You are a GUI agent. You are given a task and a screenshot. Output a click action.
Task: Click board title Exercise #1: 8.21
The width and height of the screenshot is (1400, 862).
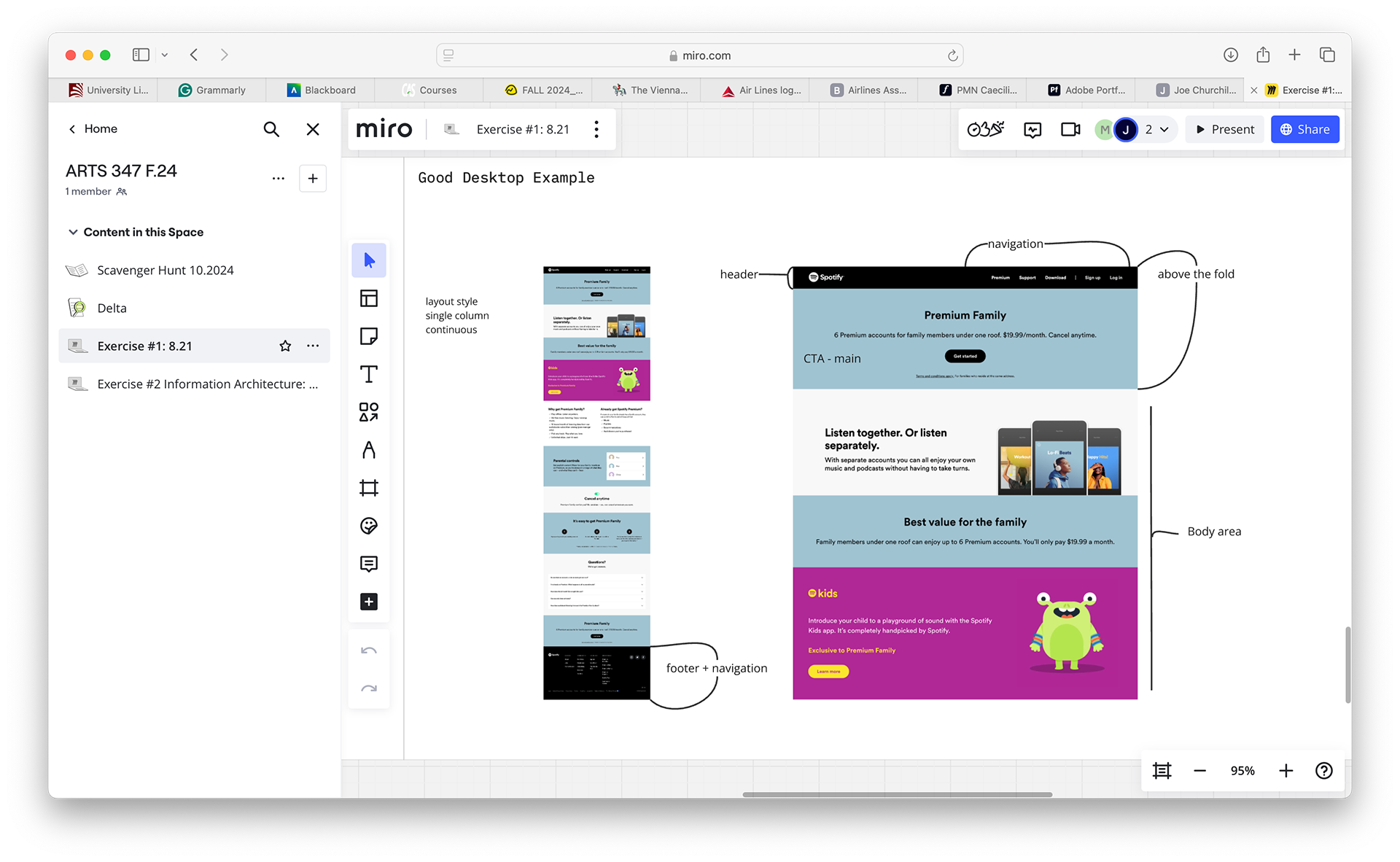pos(523,129)
